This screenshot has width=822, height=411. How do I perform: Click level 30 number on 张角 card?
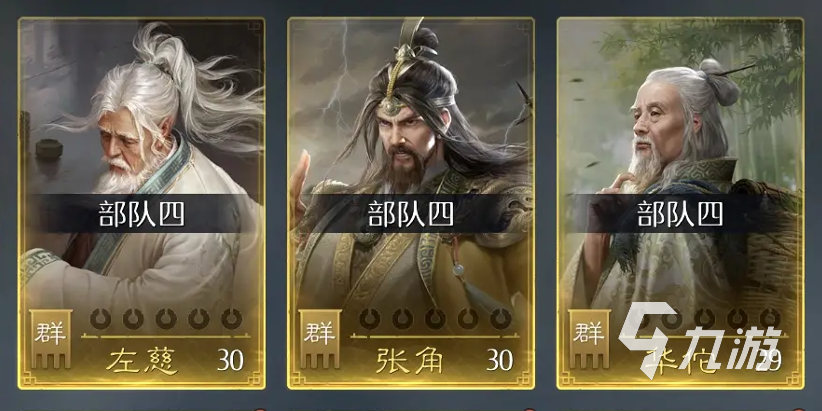click(500, 360)
